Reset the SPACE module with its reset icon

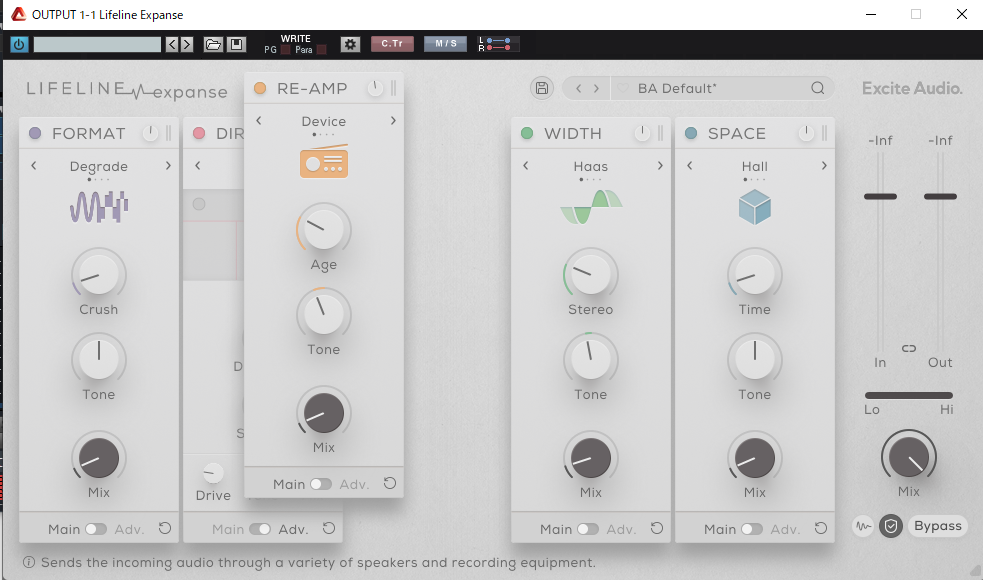(821, 529)
